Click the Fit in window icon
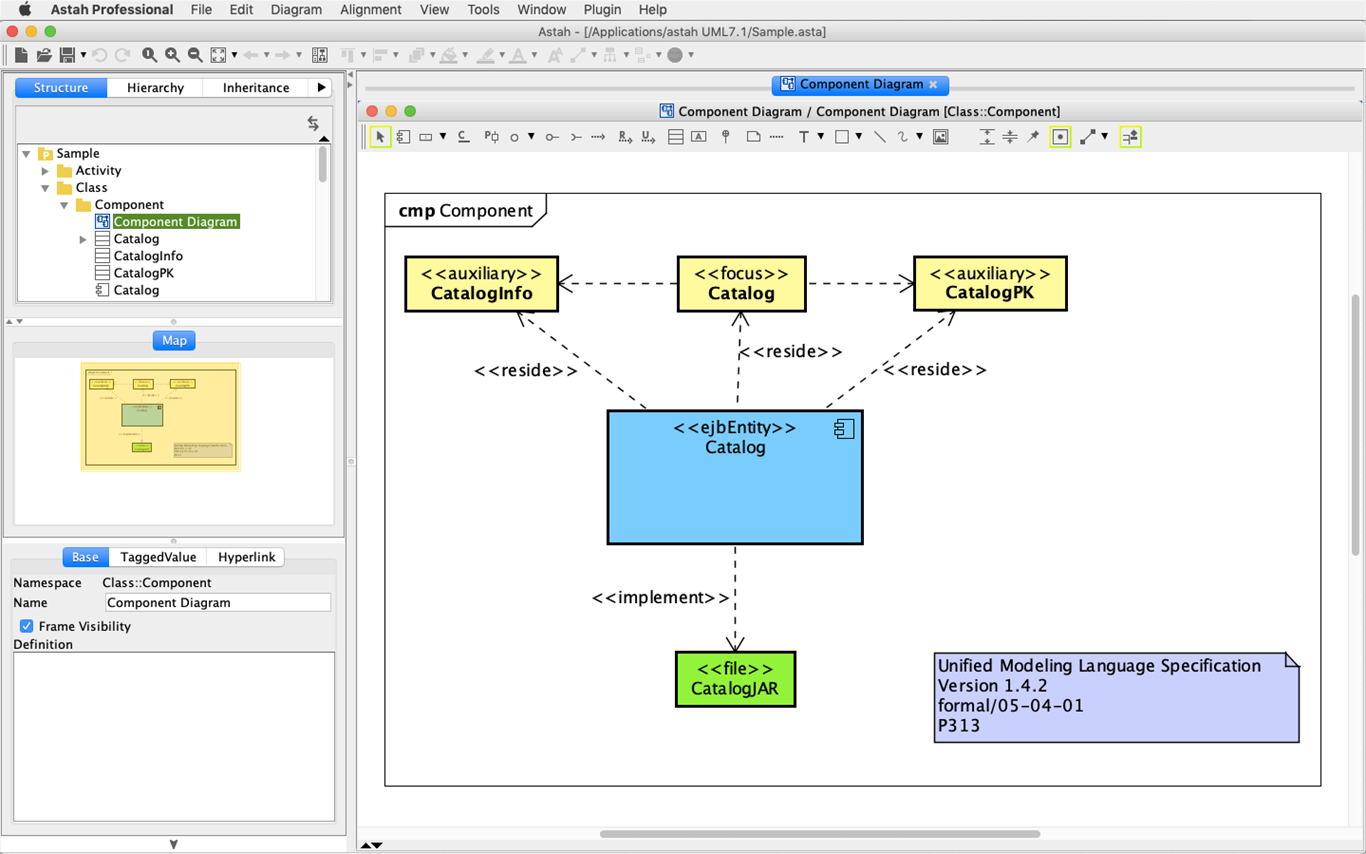 (218, 55)
